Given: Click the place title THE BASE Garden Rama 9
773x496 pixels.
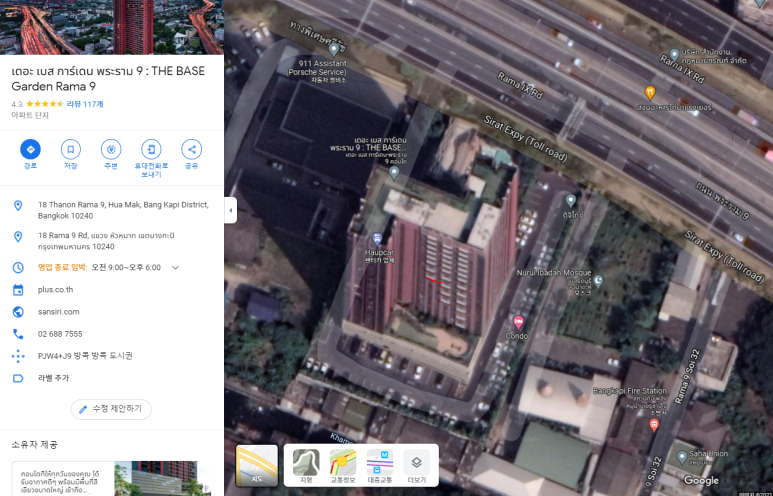Looking at the screenshot, I should click(108, 78).
